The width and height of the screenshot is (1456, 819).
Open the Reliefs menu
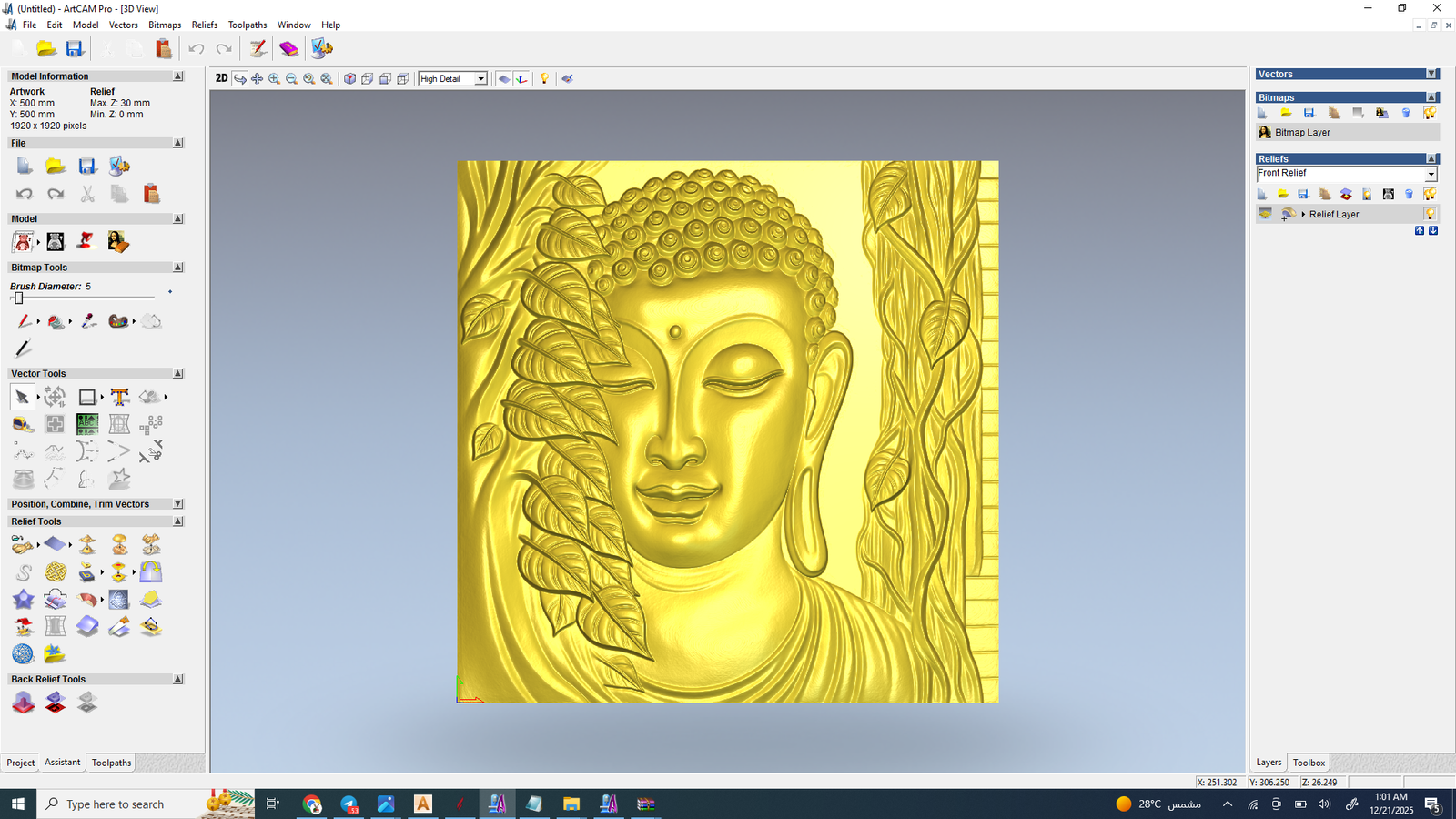(x=204, y=25)
